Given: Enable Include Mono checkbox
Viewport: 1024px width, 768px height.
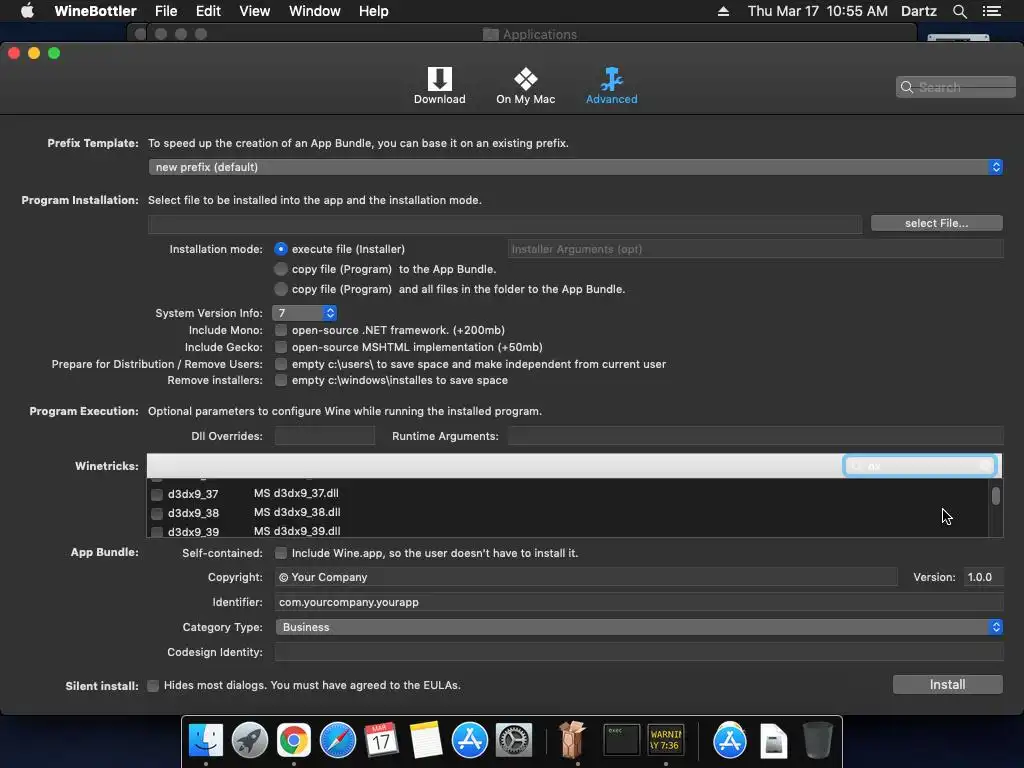Looking at the screenshot, I should pos(281,330).
